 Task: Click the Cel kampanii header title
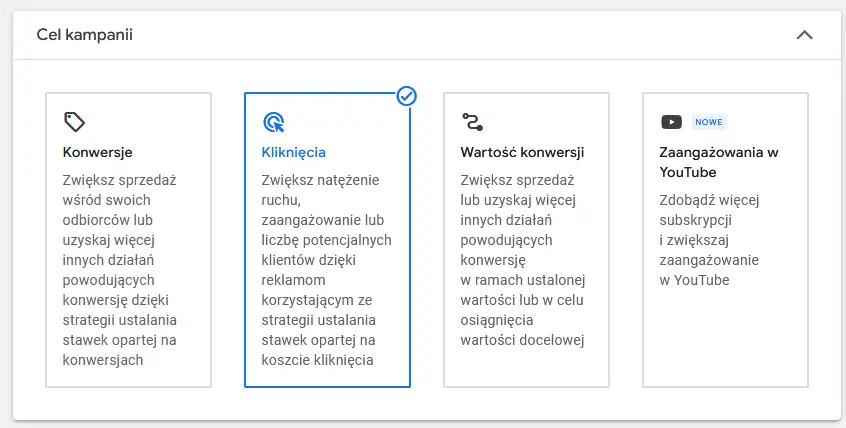pos(85,35)
